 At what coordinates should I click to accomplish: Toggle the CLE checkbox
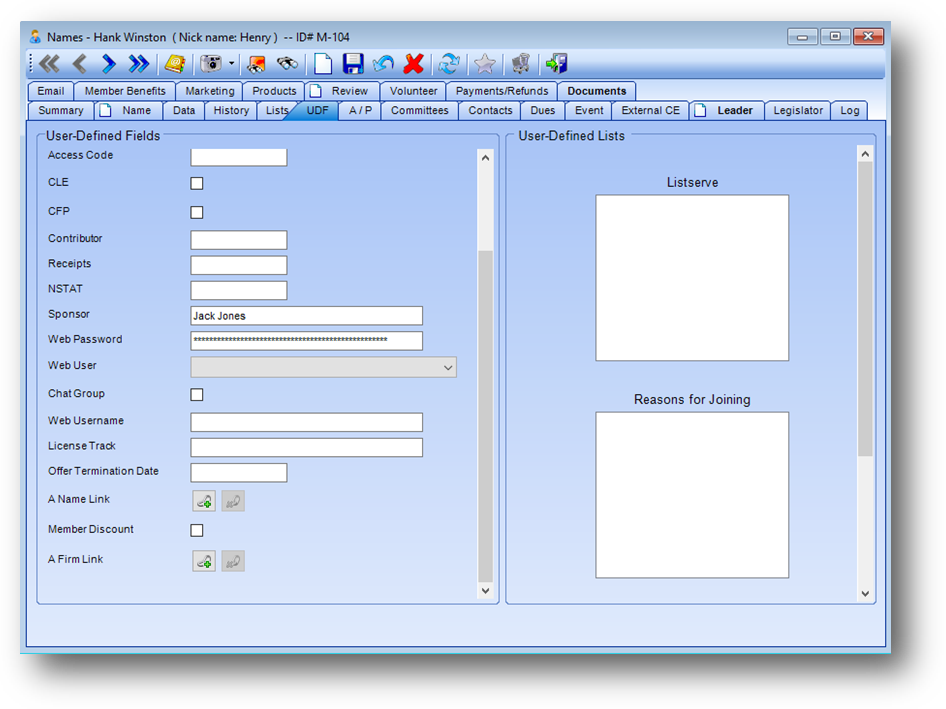point(197,183)
